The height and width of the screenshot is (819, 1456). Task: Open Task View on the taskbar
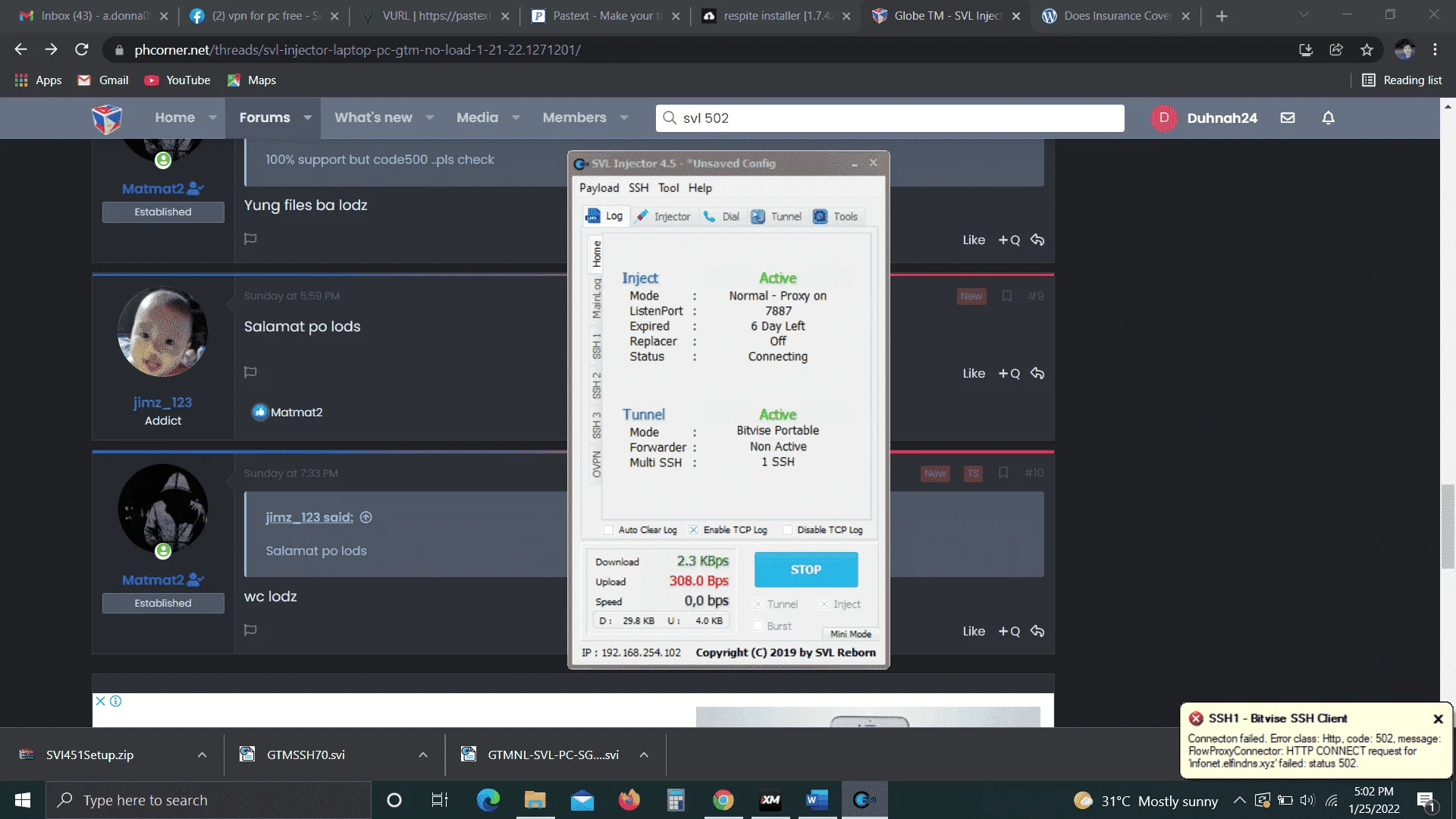pyautogui.click(x=439, y=800)
